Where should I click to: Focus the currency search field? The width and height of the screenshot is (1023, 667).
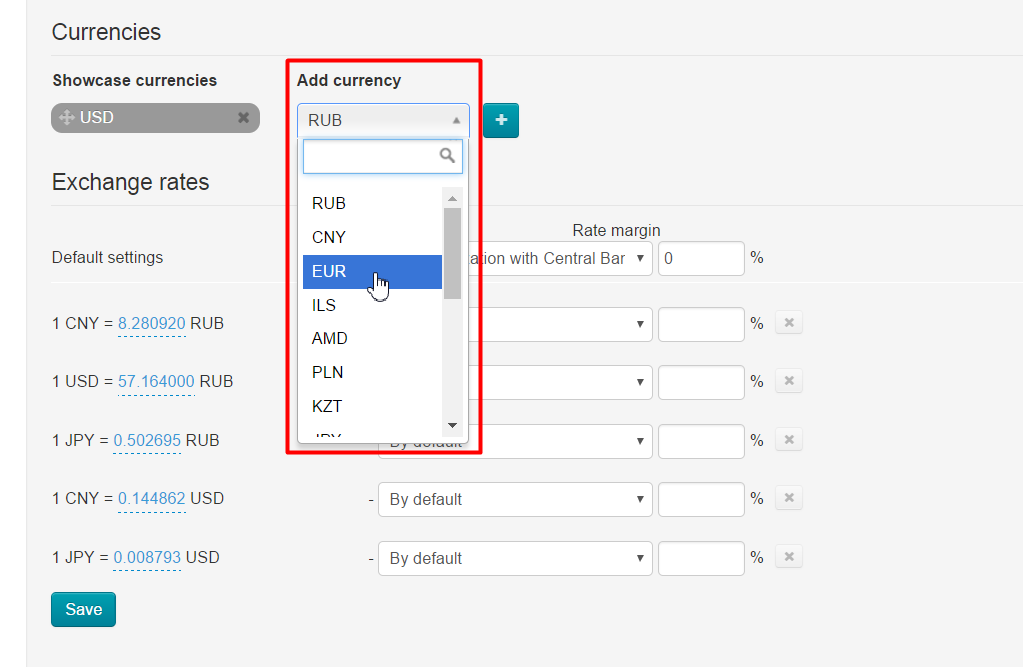click(383, 156)
